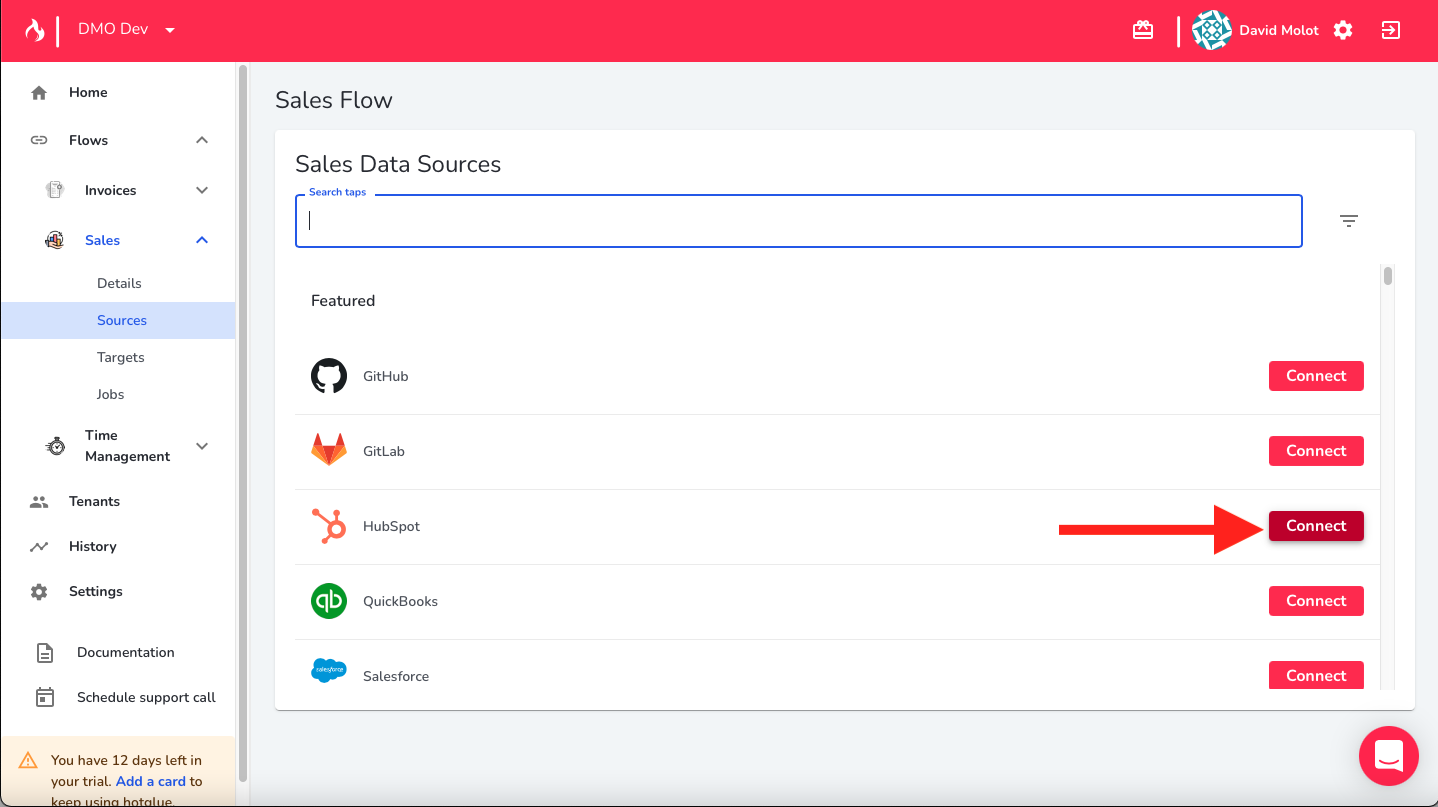Click the Time Management stopwatch icon

pyautogui.click(x=56, y=446)
